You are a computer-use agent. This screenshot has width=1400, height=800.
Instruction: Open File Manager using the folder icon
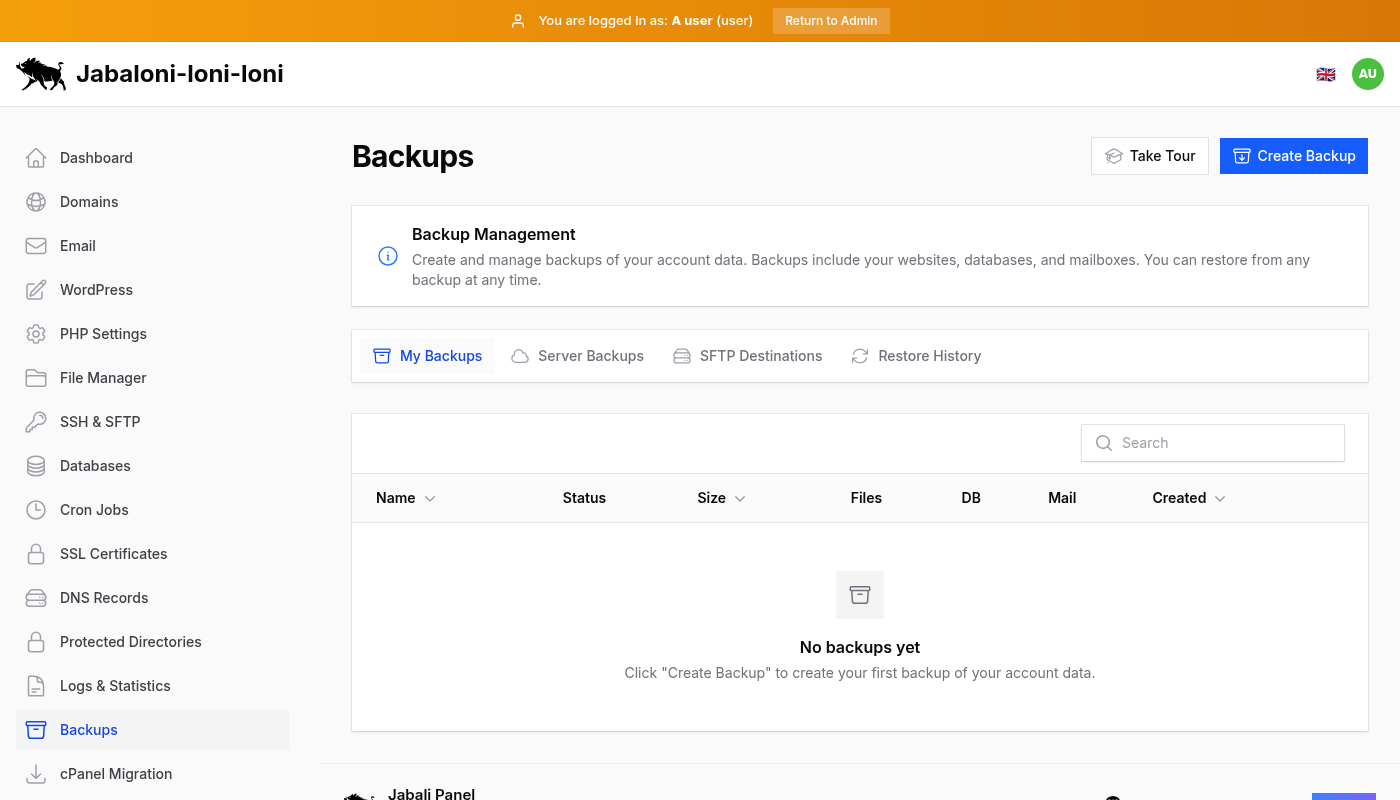36,377
